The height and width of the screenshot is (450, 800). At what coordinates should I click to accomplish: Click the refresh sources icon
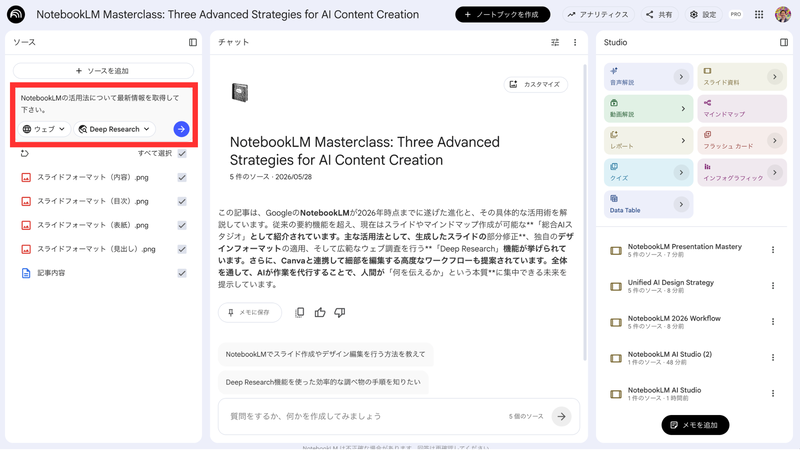click(24, 153)
